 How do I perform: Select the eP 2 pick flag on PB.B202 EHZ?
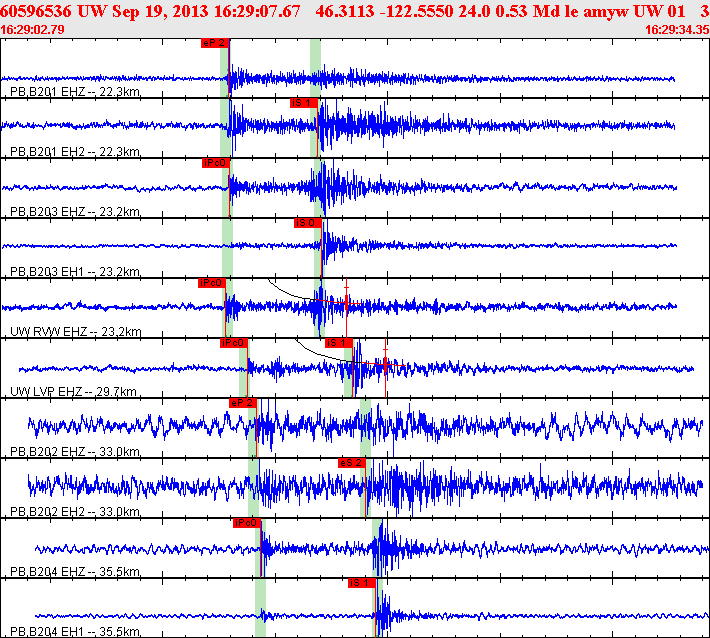[x=243, y=403]
